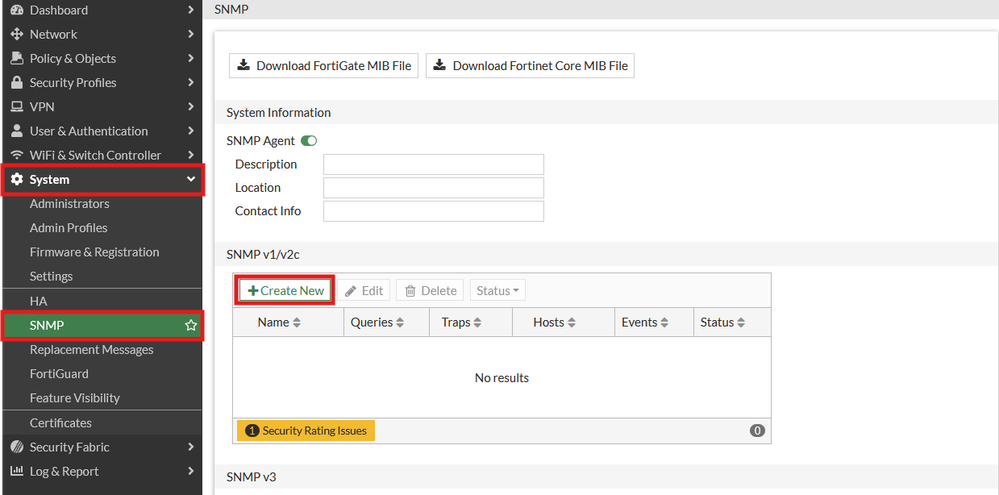The width and height of the screenshot is (999, 495).
Task: Expand the User & Authentication menu
Action: click(x=191, y=131)
